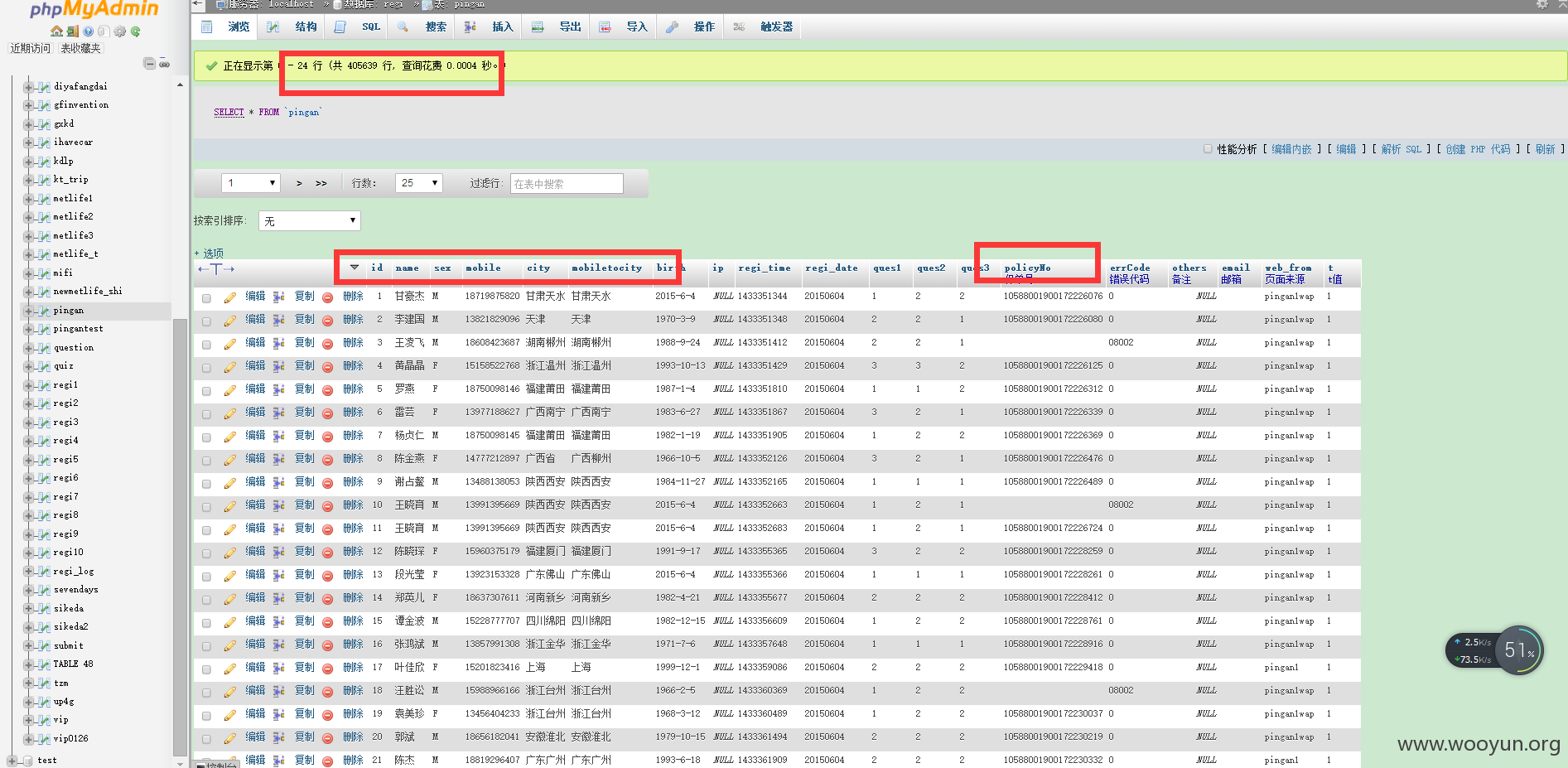Open the sikeda table in tree
This screenshot has width=1568, height=768.
coord(69,609)
